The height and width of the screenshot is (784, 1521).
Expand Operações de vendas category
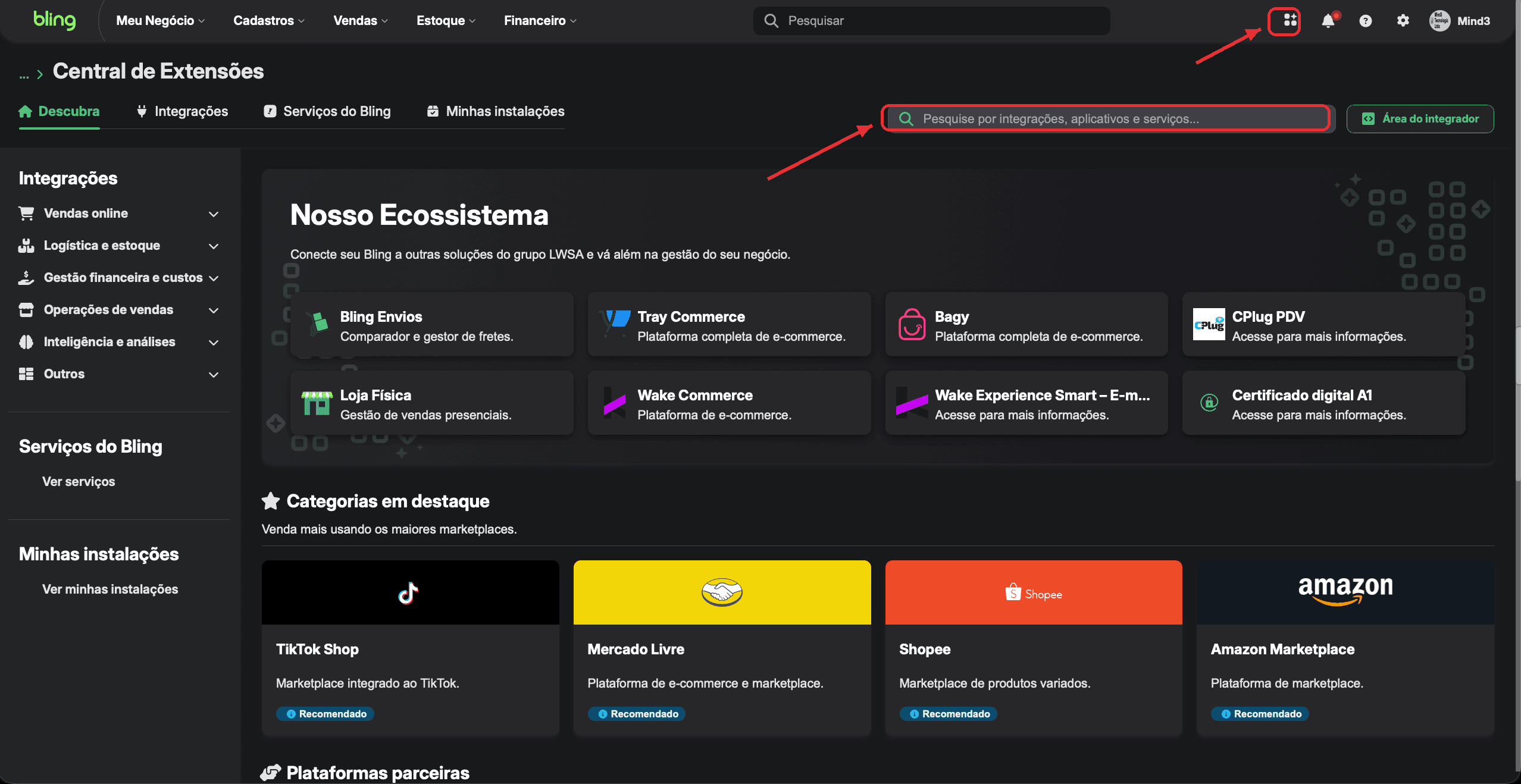point(119,310)
